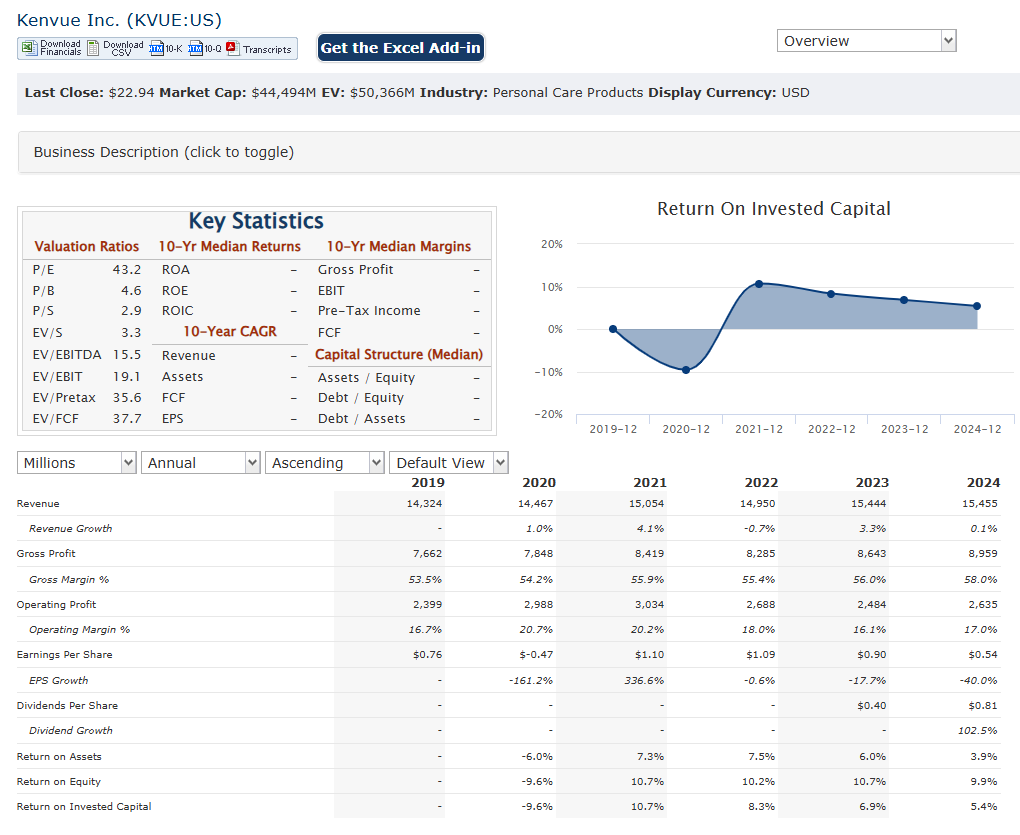
Task: Click the 10-Year CAGR subheading
Action: click(230, 332)
